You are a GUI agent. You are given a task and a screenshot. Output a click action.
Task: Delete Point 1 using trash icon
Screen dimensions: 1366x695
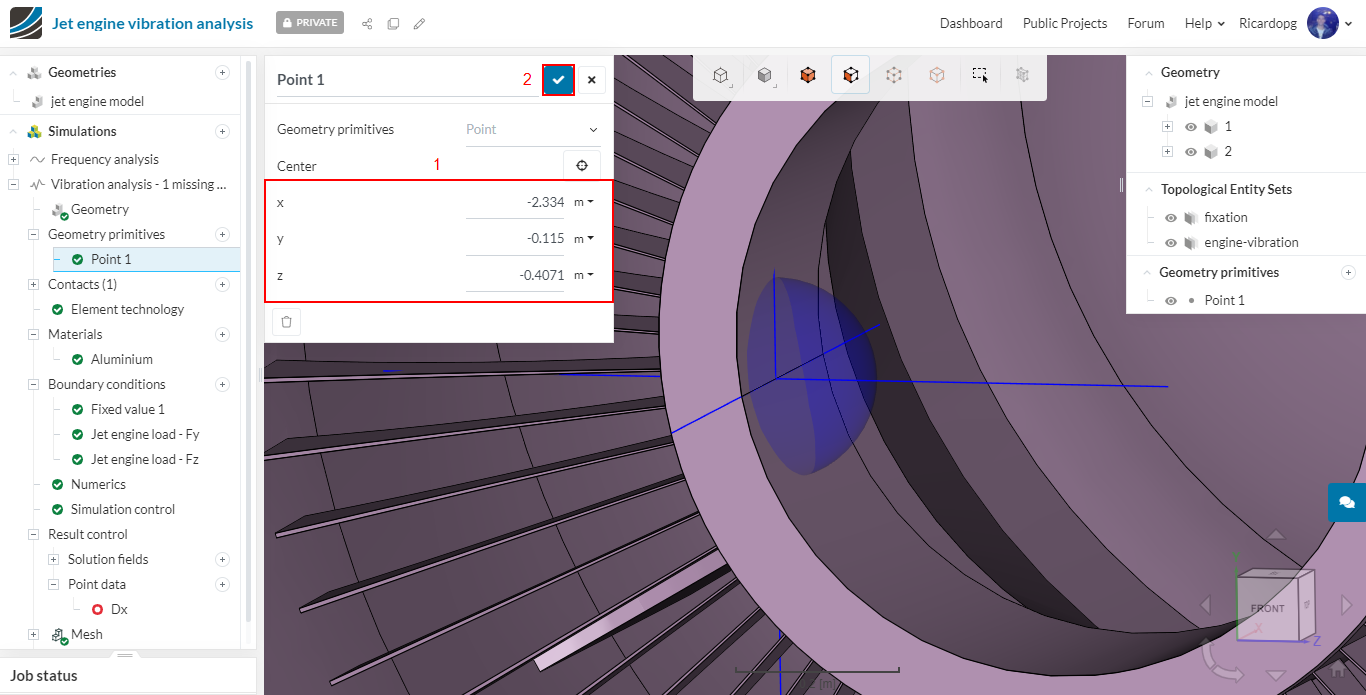[286, 321]
